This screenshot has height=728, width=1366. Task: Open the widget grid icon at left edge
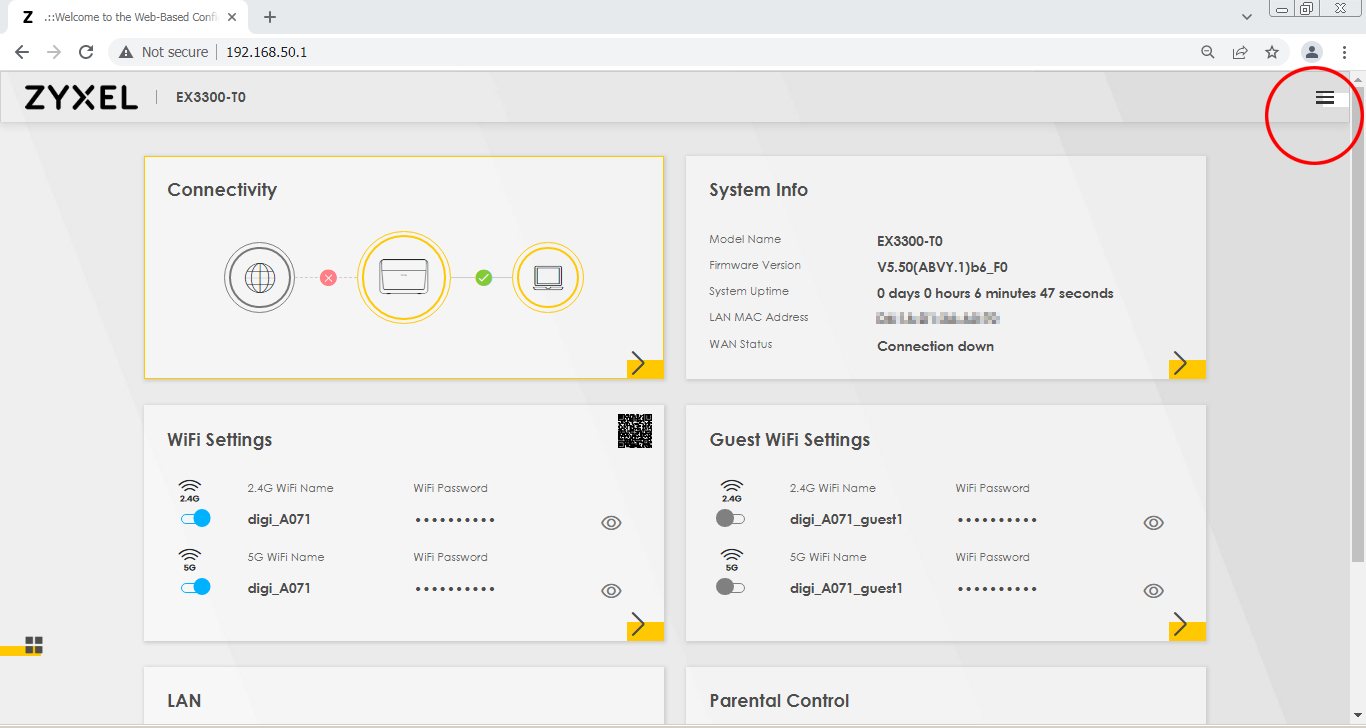coord(34,645)
